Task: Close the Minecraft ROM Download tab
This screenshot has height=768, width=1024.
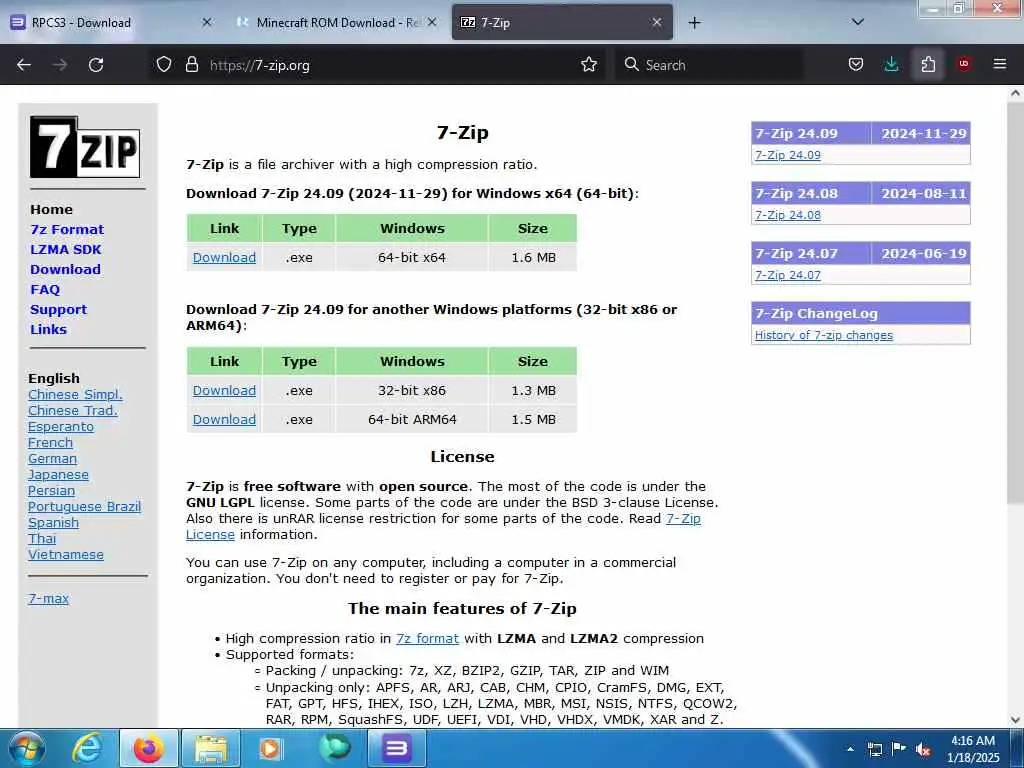Action: tap(432, 22)
